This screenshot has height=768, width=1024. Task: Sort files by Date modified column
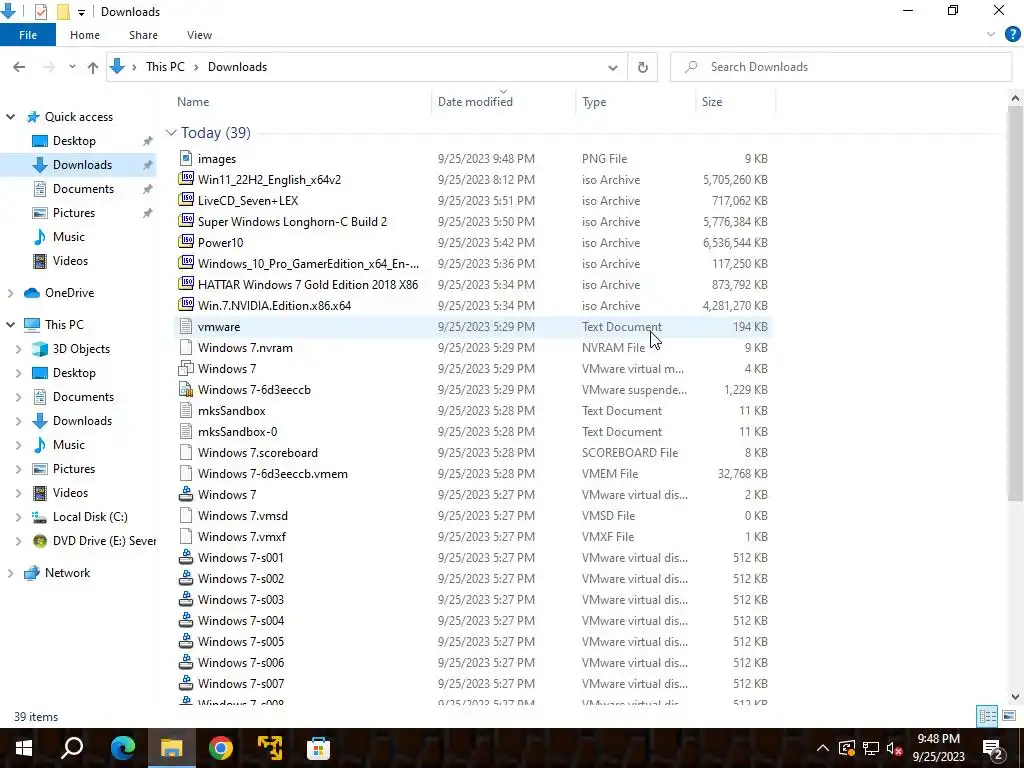coord(475,102)
